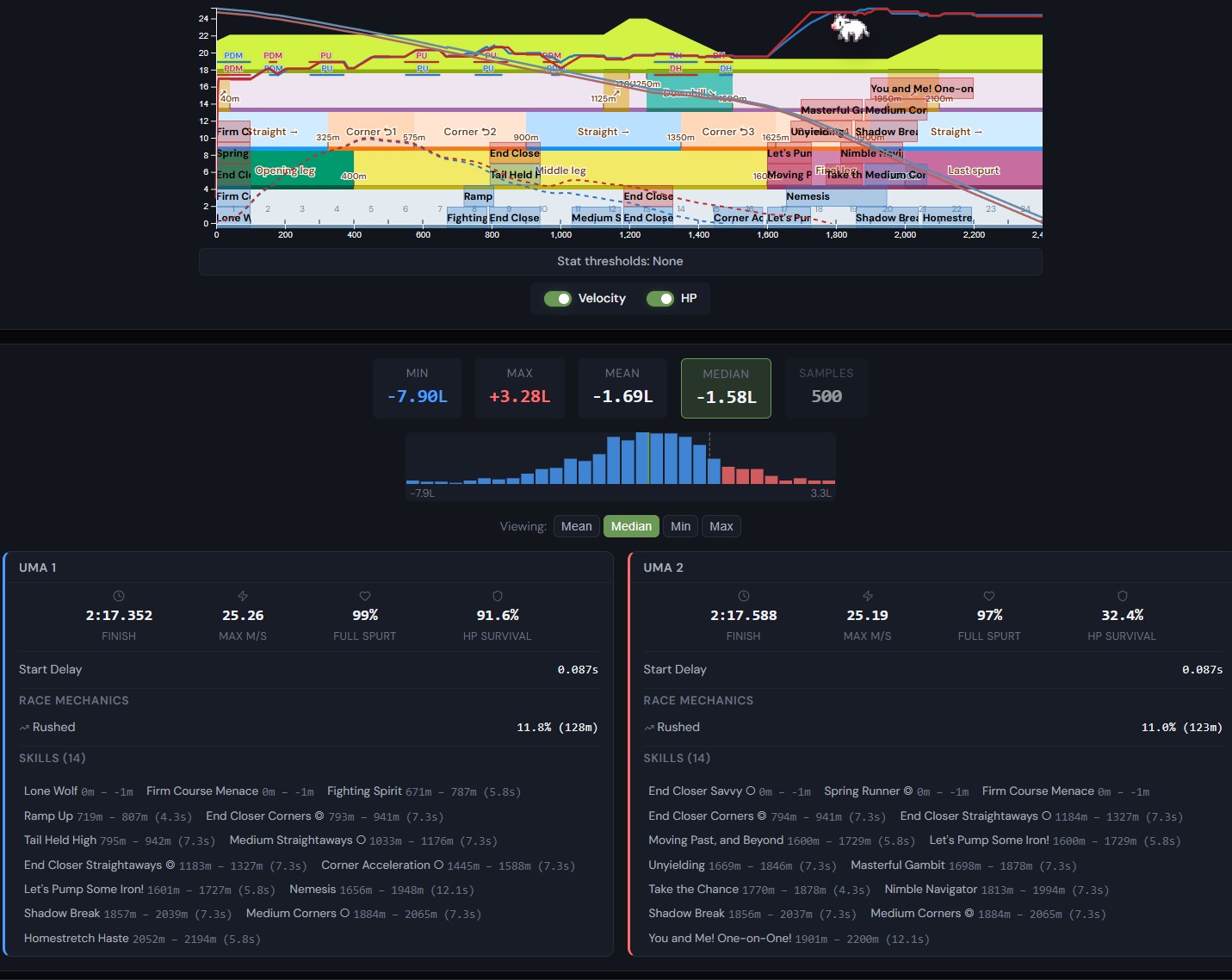This screenshot has height=980, width=1232.
Task: Toggle the HP switch off
Action: 660,299
